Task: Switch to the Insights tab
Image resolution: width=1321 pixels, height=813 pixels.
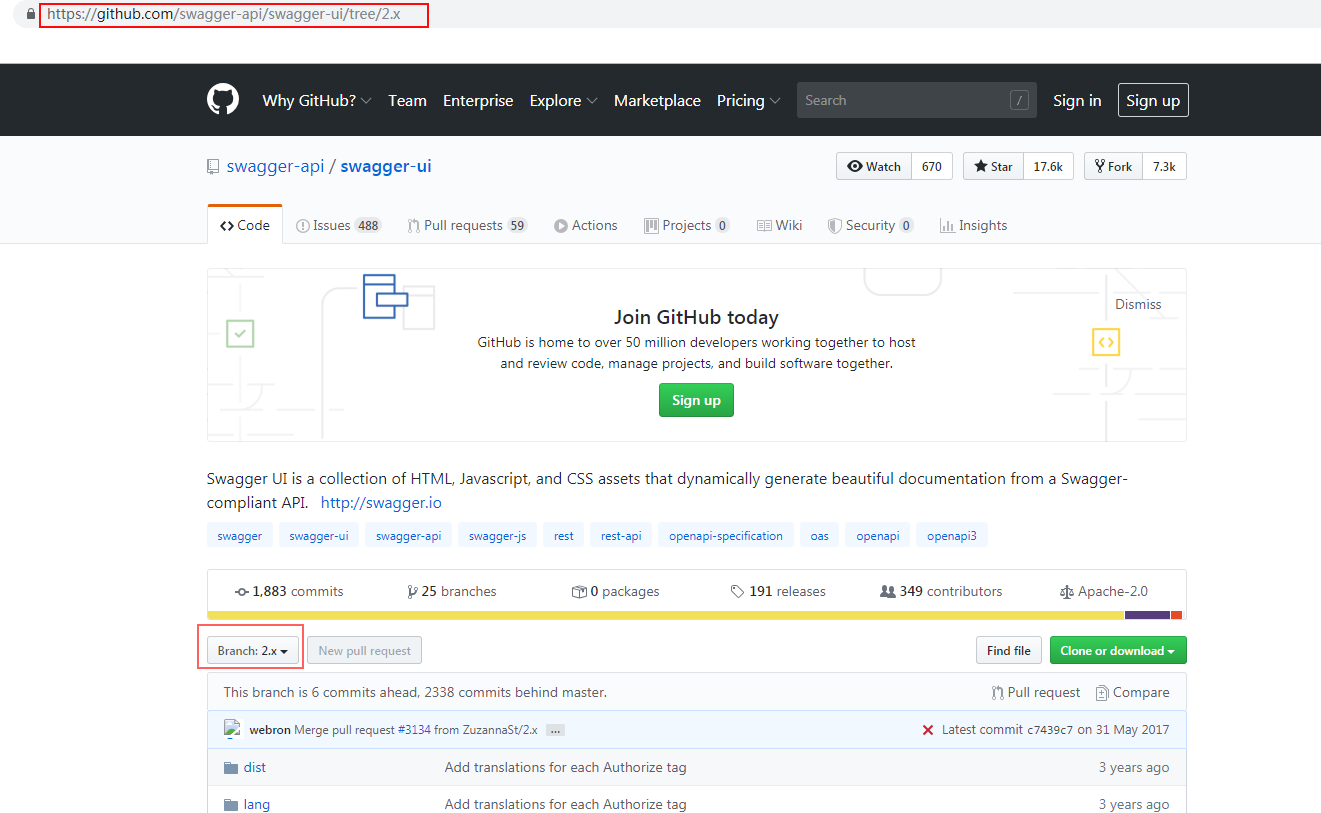Action: (x=973, y=225)
